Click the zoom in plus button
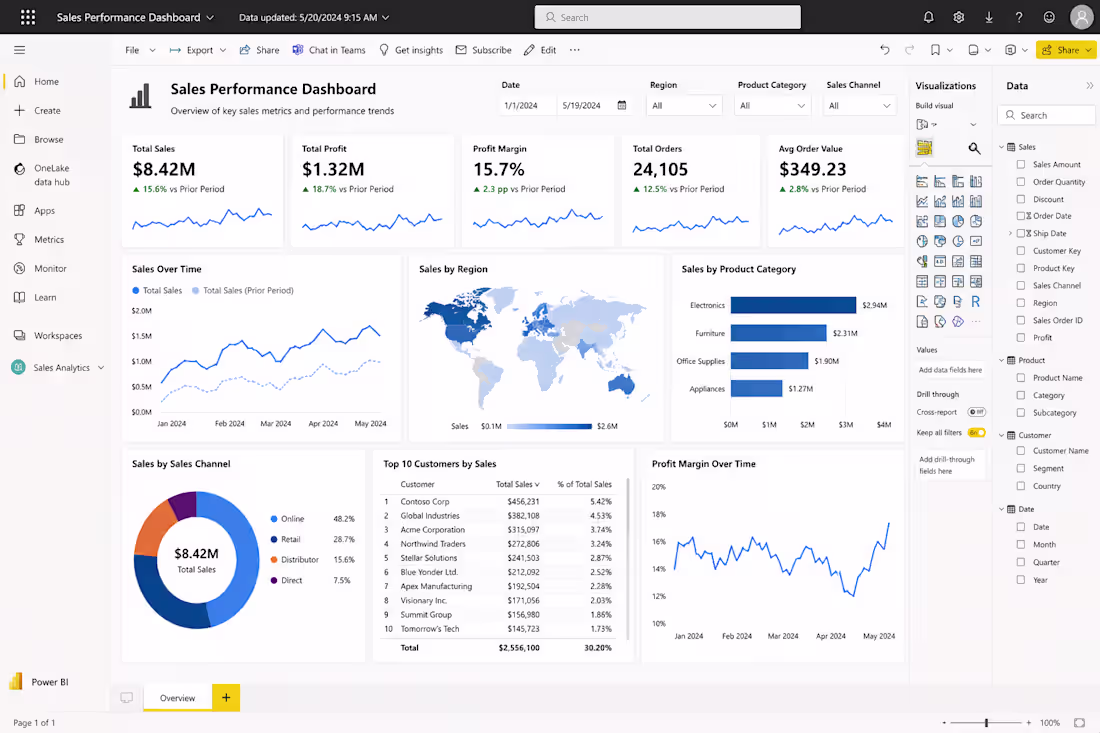This screenshot has width=1100, height=733. click(1028, 722)
